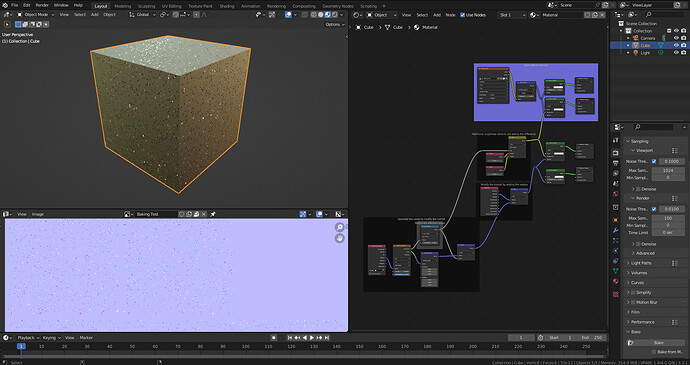This screenshot has height=365, width=690.
Task: Open the Output properties tab icon
Action: click(616, 163)
